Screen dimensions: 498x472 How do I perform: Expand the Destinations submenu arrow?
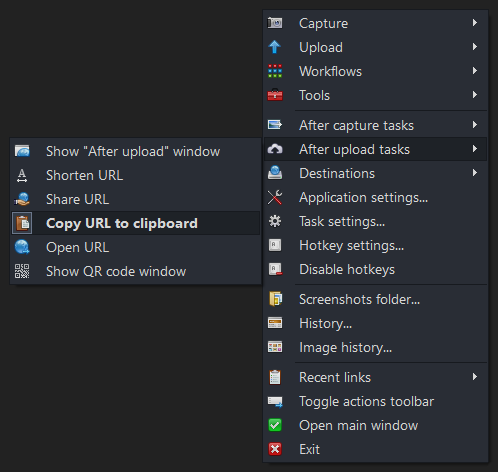click(475, 173)
